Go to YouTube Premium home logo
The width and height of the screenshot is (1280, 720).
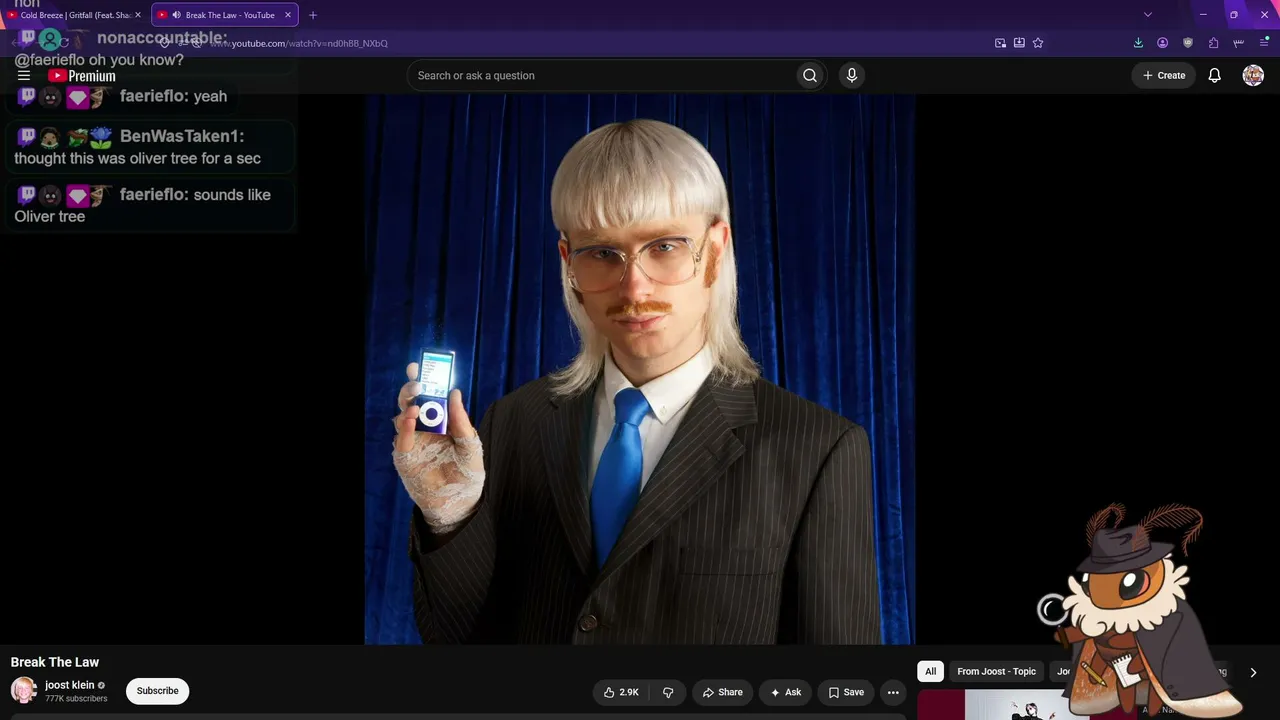click(x=82, y=76)
